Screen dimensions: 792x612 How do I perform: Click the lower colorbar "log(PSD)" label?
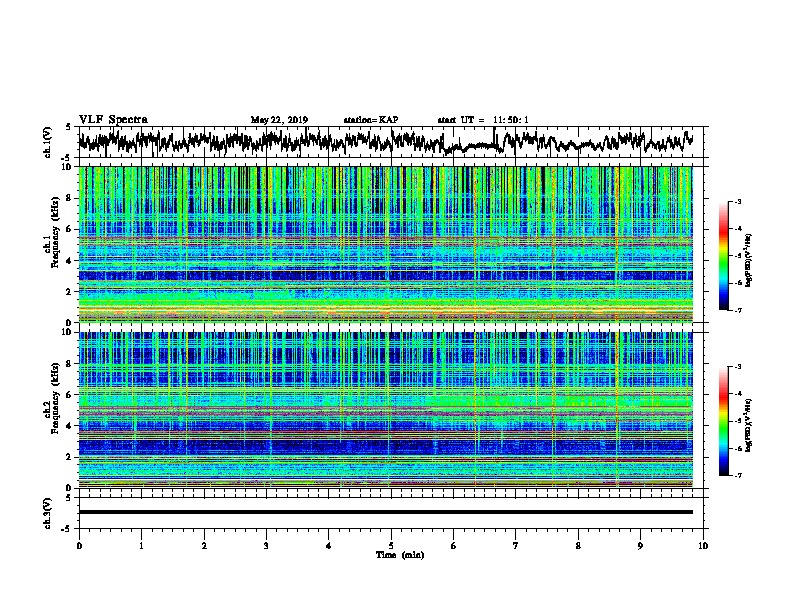tap(748, 425)
